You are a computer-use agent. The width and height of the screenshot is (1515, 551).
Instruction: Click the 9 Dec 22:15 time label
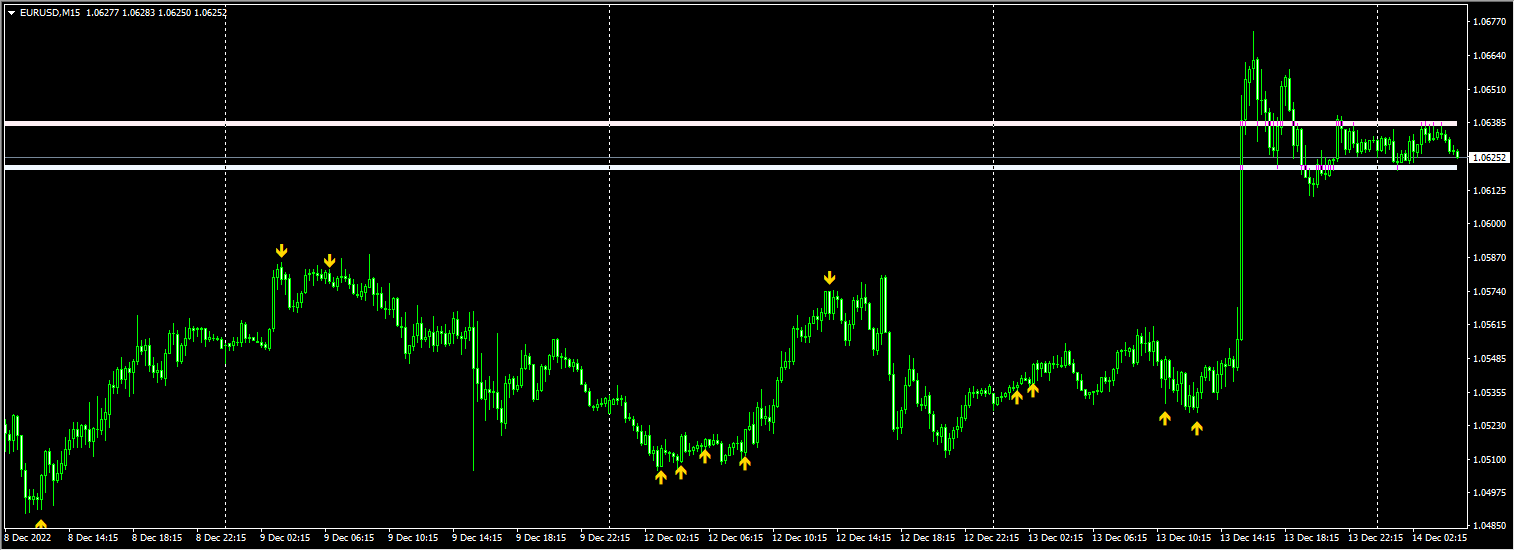click(605, 538)
